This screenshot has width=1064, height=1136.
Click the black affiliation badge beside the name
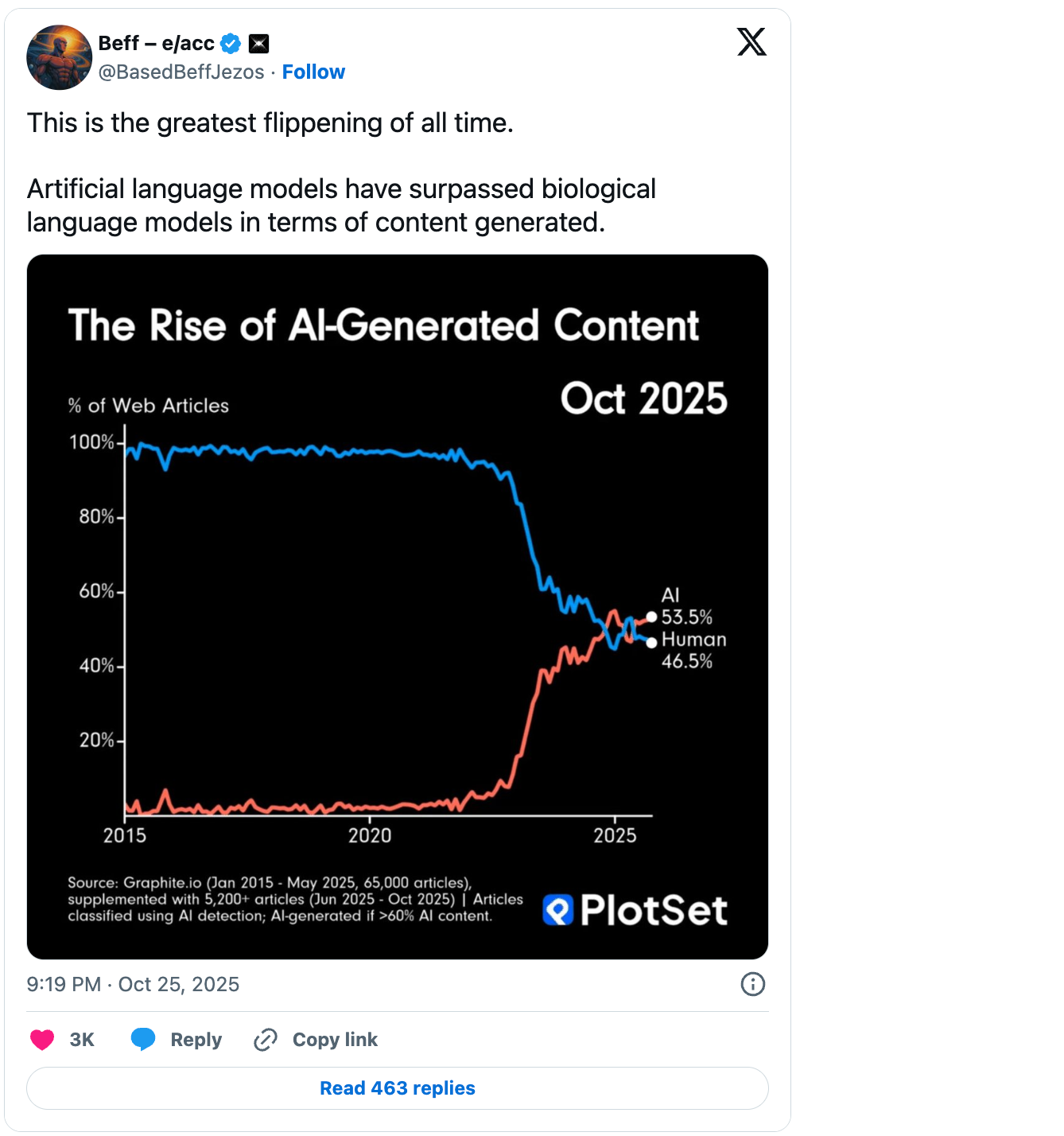(x=258, y=44)
